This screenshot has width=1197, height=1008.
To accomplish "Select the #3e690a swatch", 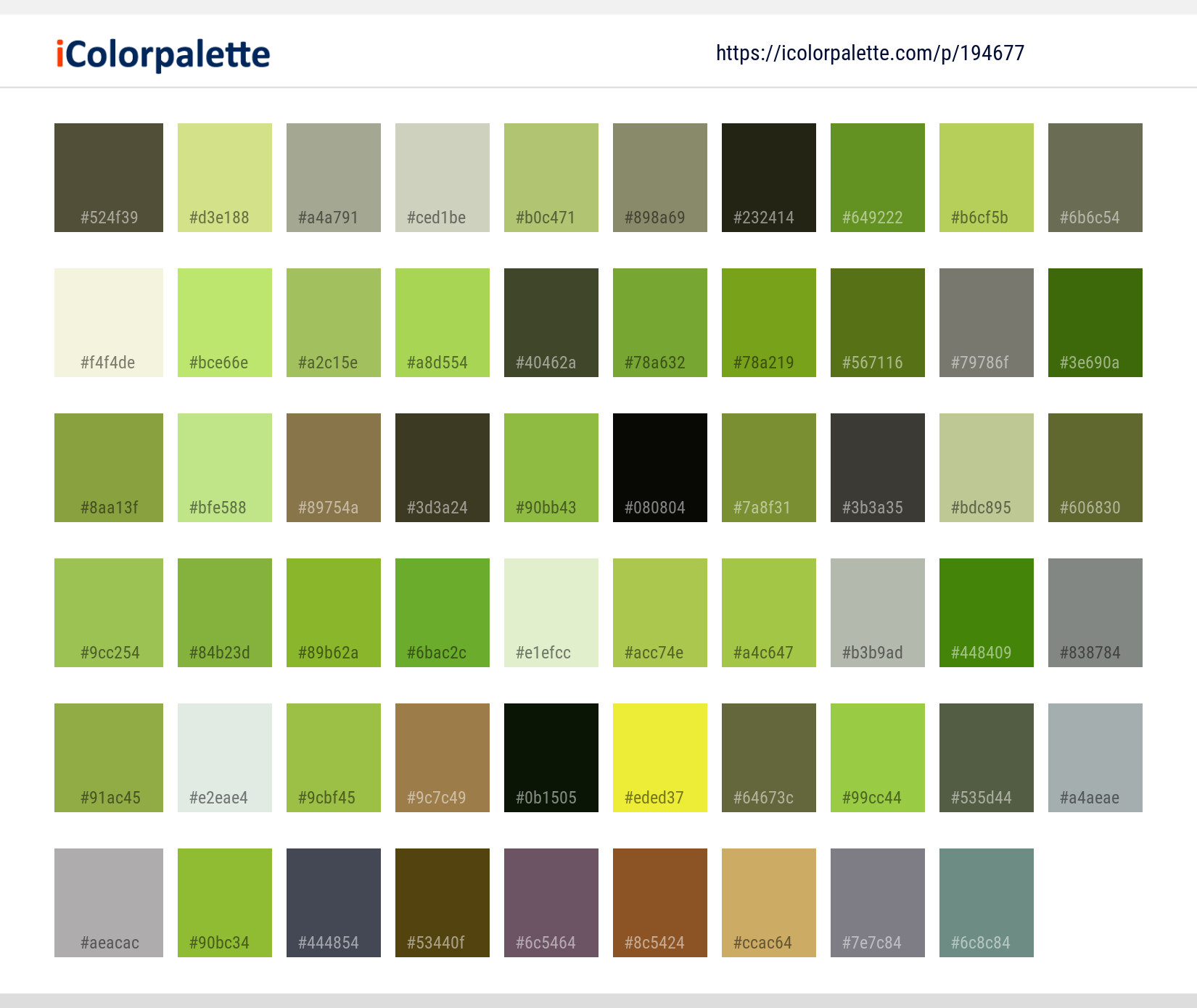I will click(1095, 323).
